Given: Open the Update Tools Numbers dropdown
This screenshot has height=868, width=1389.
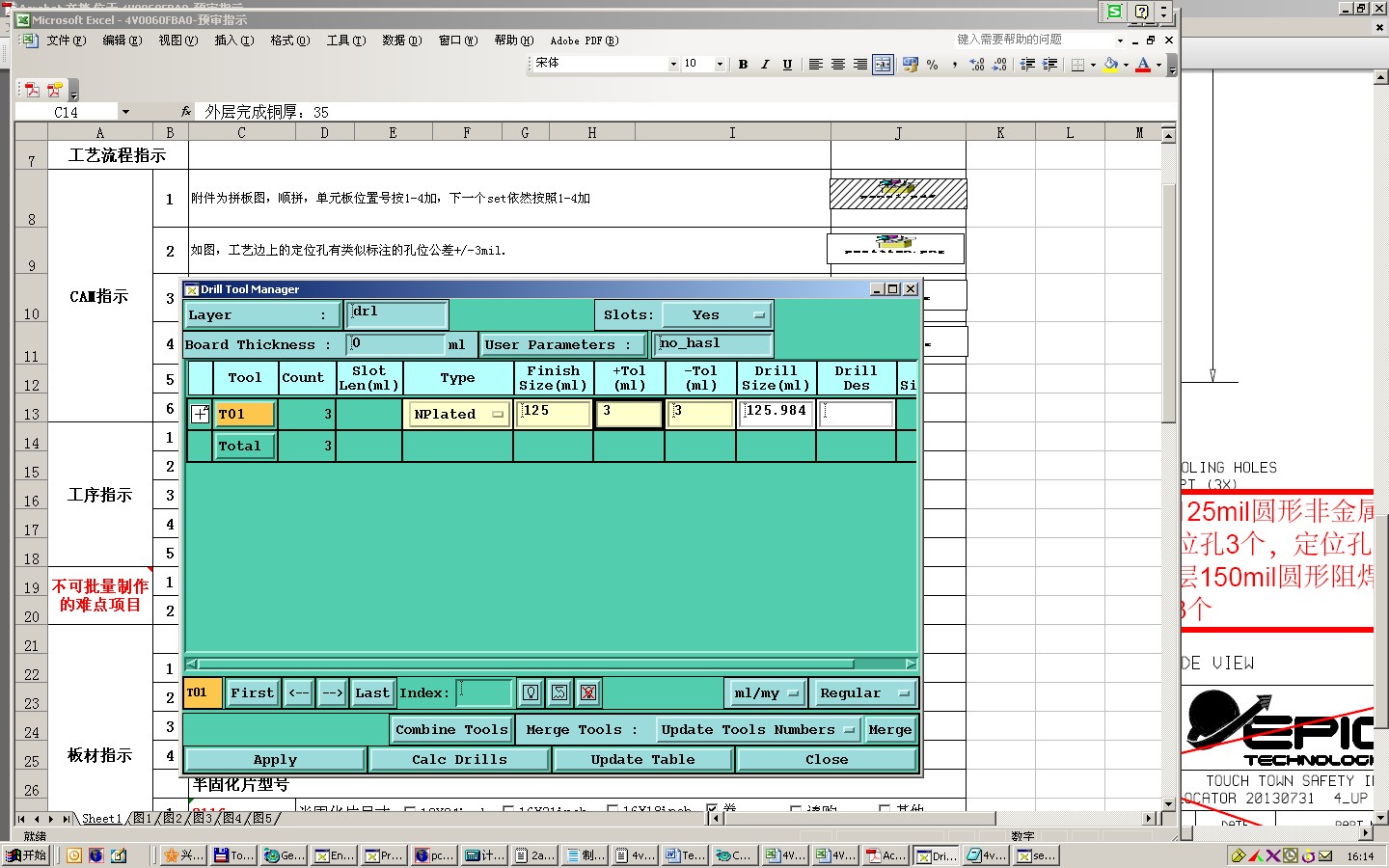Looking at the screenshot, I should pos(758,730).
